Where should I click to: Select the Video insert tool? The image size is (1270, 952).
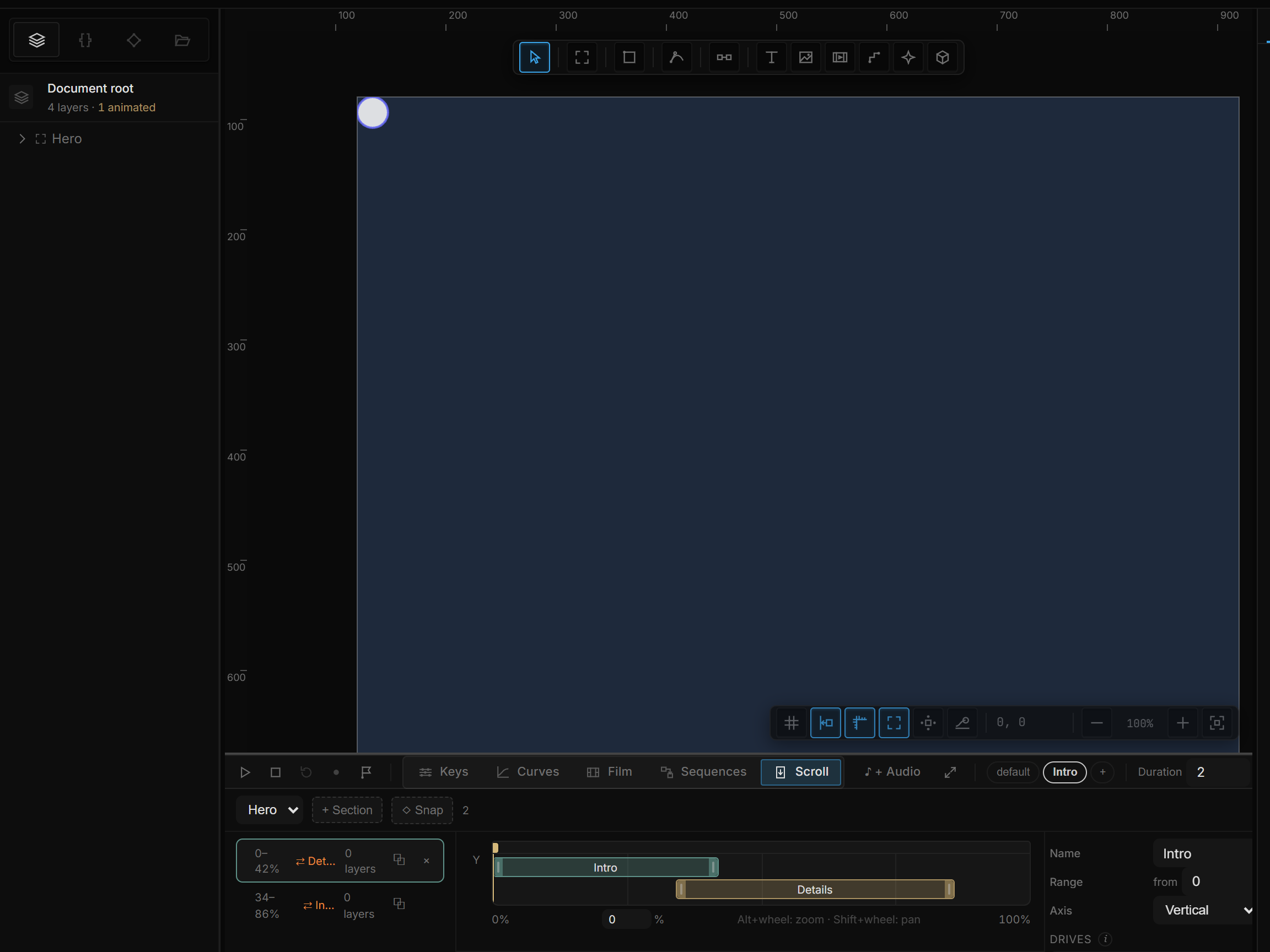[x=840, y=57]
